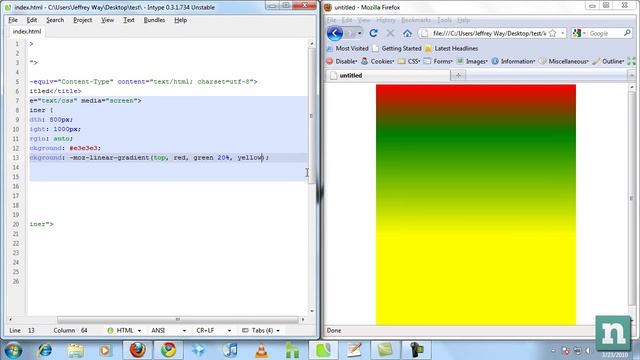
Task: Click the editor vertical scrollbar
Action: pyautogui.click(x=312, y=116)
